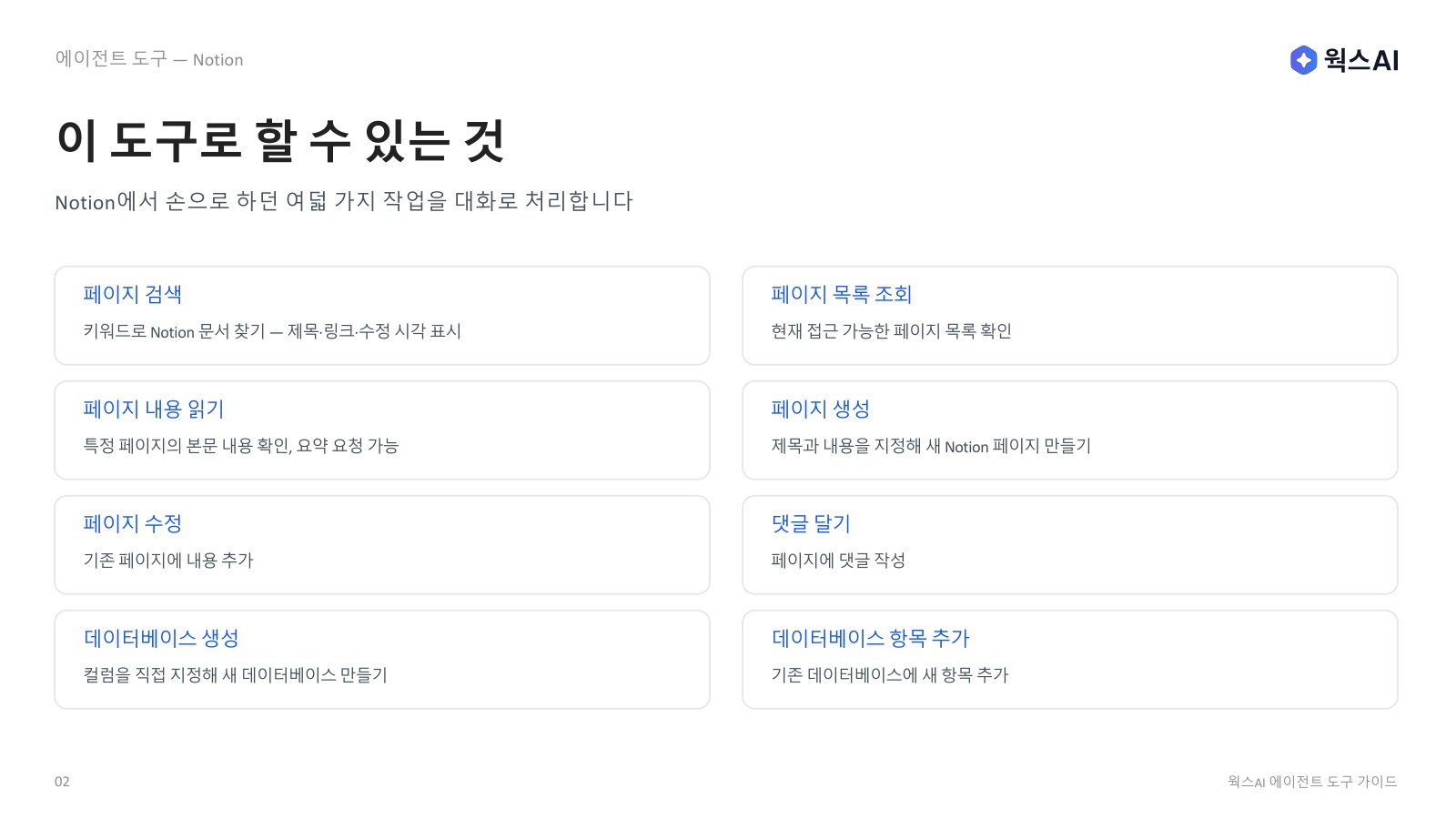Click the 웍스AI hexagon logo icon
This screenshot has width=1456, height=819.
coord(1303,60)
